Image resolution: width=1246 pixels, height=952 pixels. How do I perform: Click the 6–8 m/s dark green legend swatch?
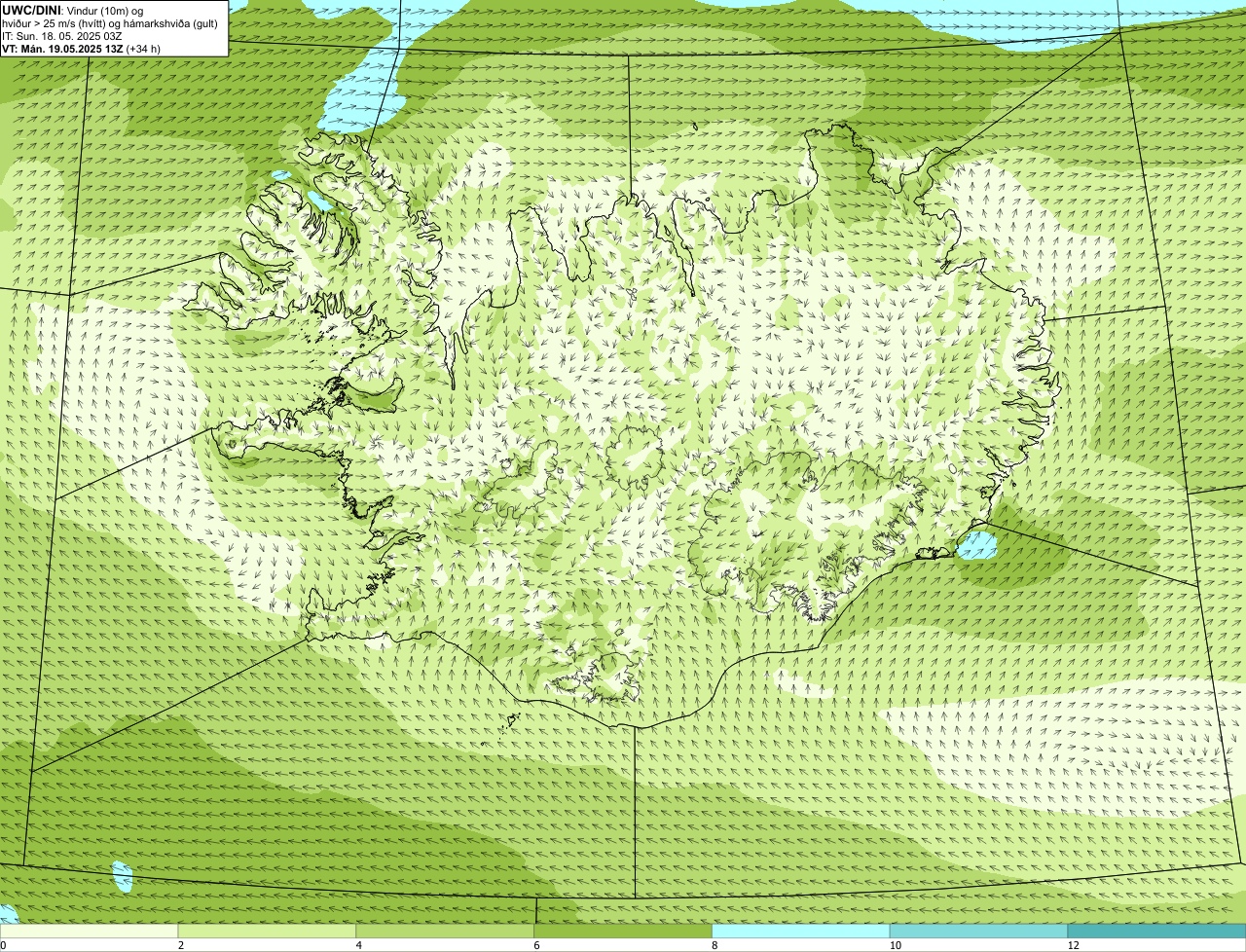click(x=623, y=932)
